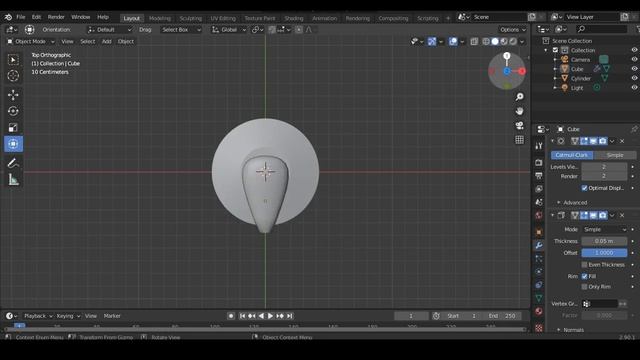Open the Output properties tab
This screenshot has height=360, width=640.
coord(539,176)
